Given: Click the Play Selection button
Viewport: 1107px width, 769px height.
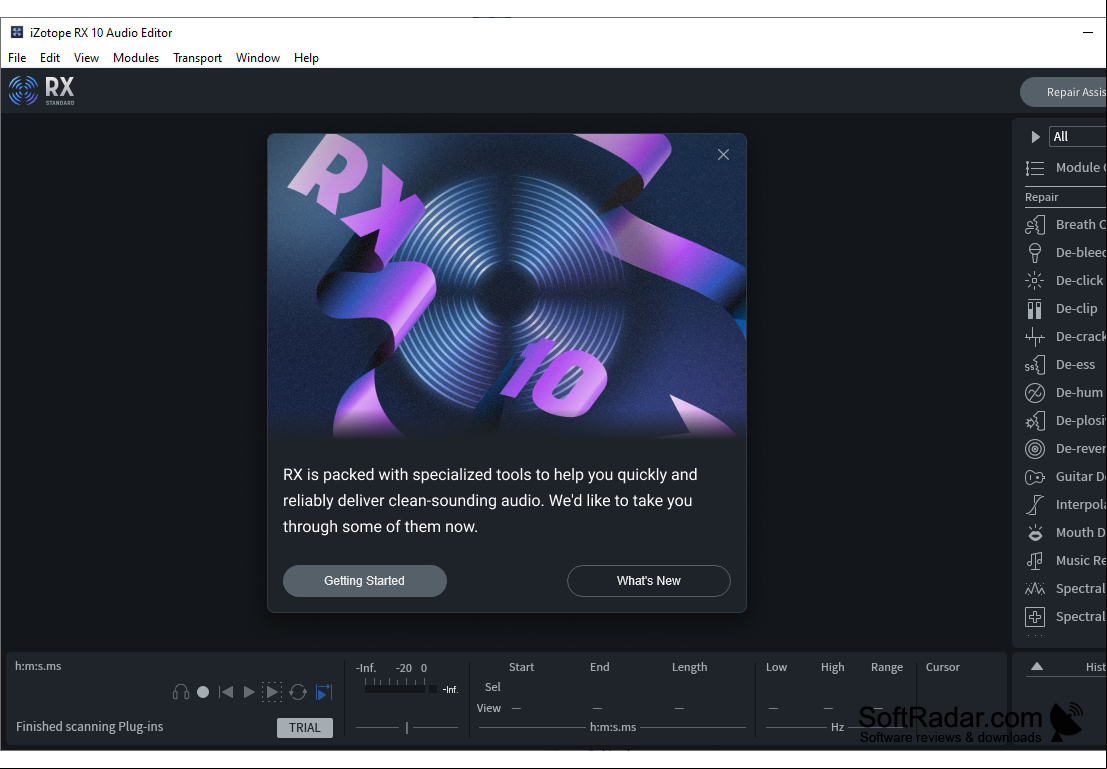Looking at the screenshot, I should [272, 692].
